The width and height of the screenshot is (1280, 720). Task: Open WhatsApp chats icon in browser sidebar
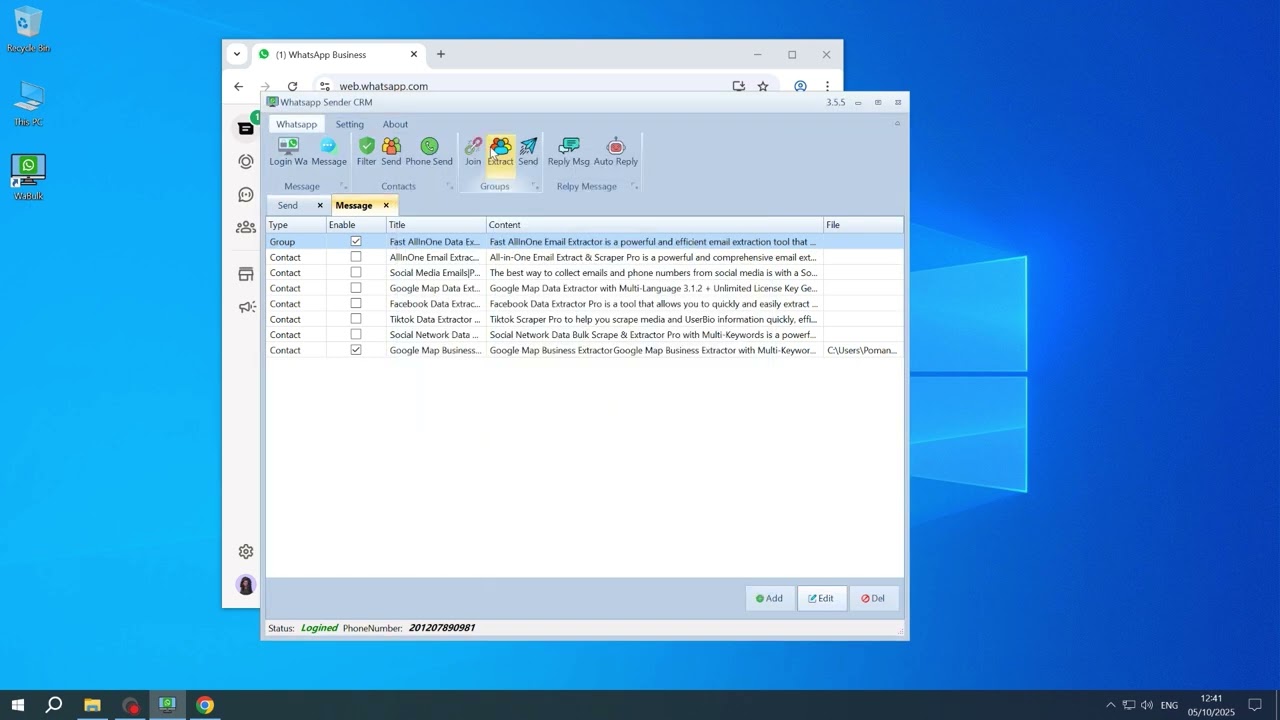coord(246,128)
